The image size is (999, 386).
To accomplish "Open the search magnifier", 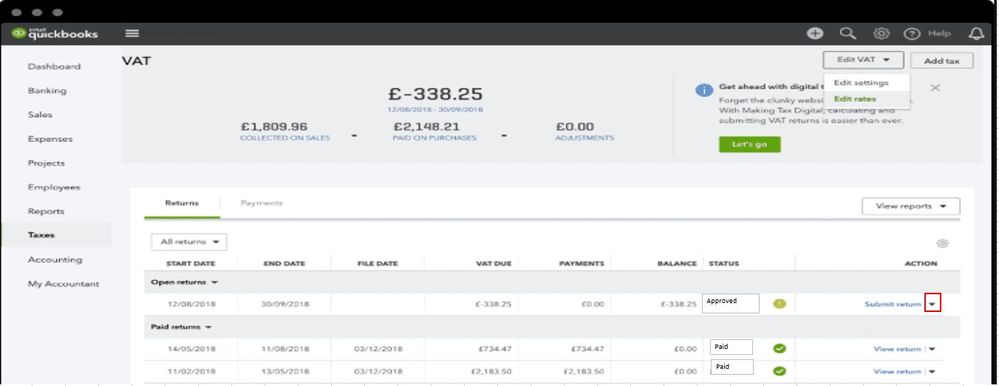I will [848, 34].
